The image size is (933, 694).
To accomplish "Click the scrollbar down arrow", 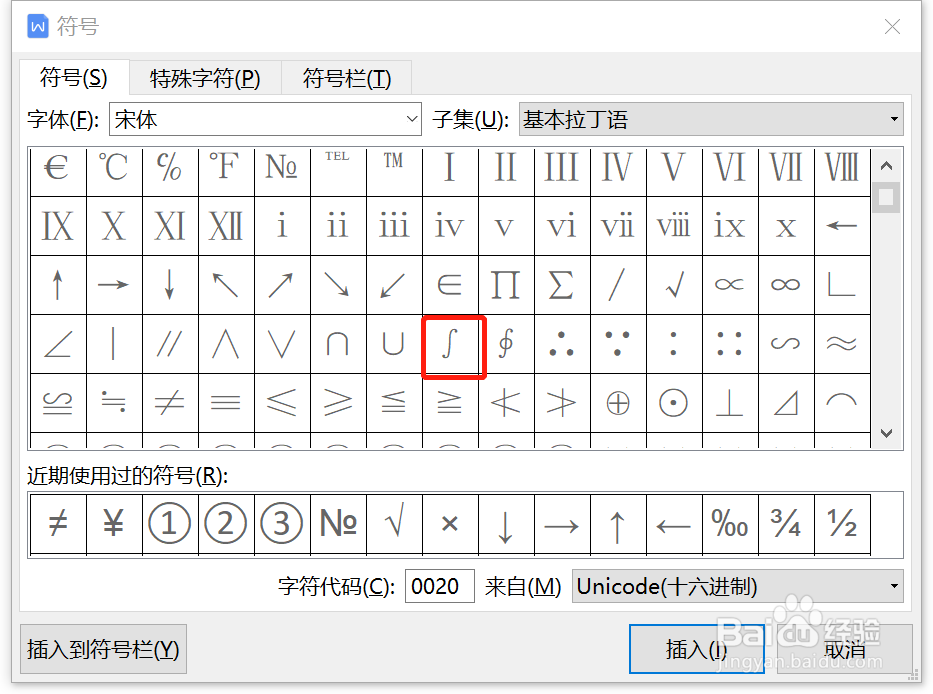I will (x=886, y=433).
